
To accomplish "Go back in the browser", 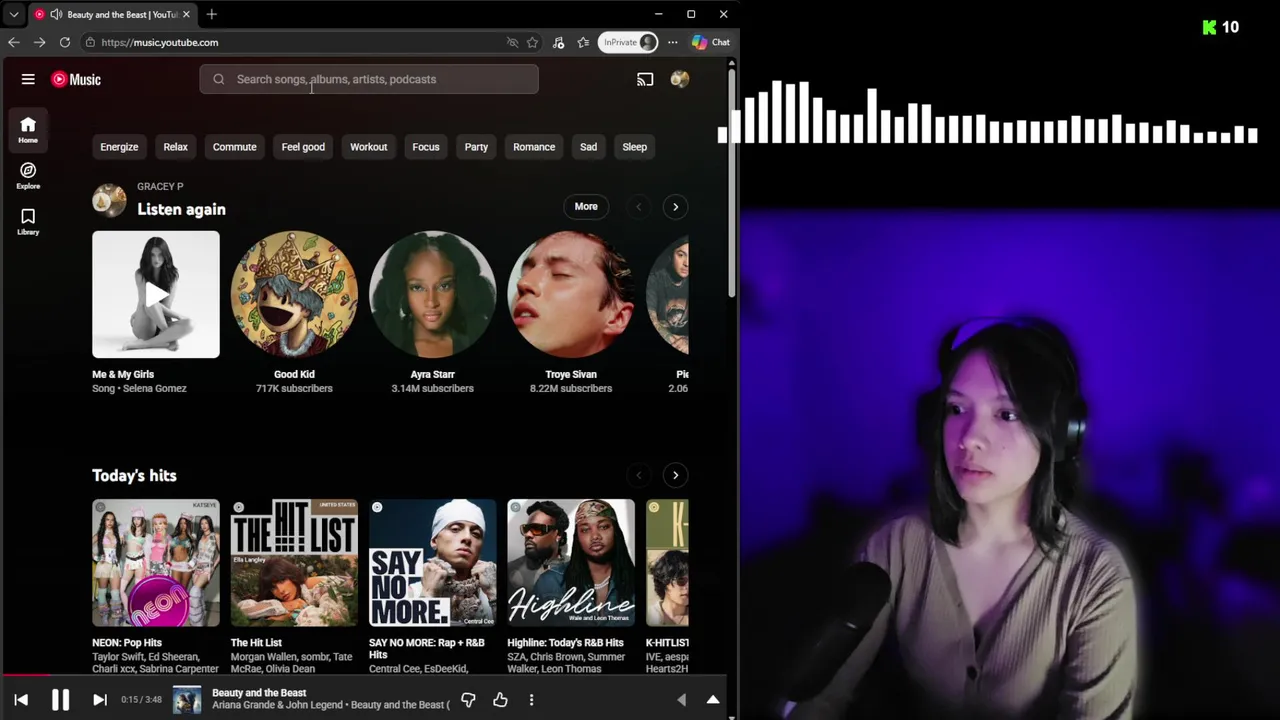I will pyautogui.click(x=13, y=42).
